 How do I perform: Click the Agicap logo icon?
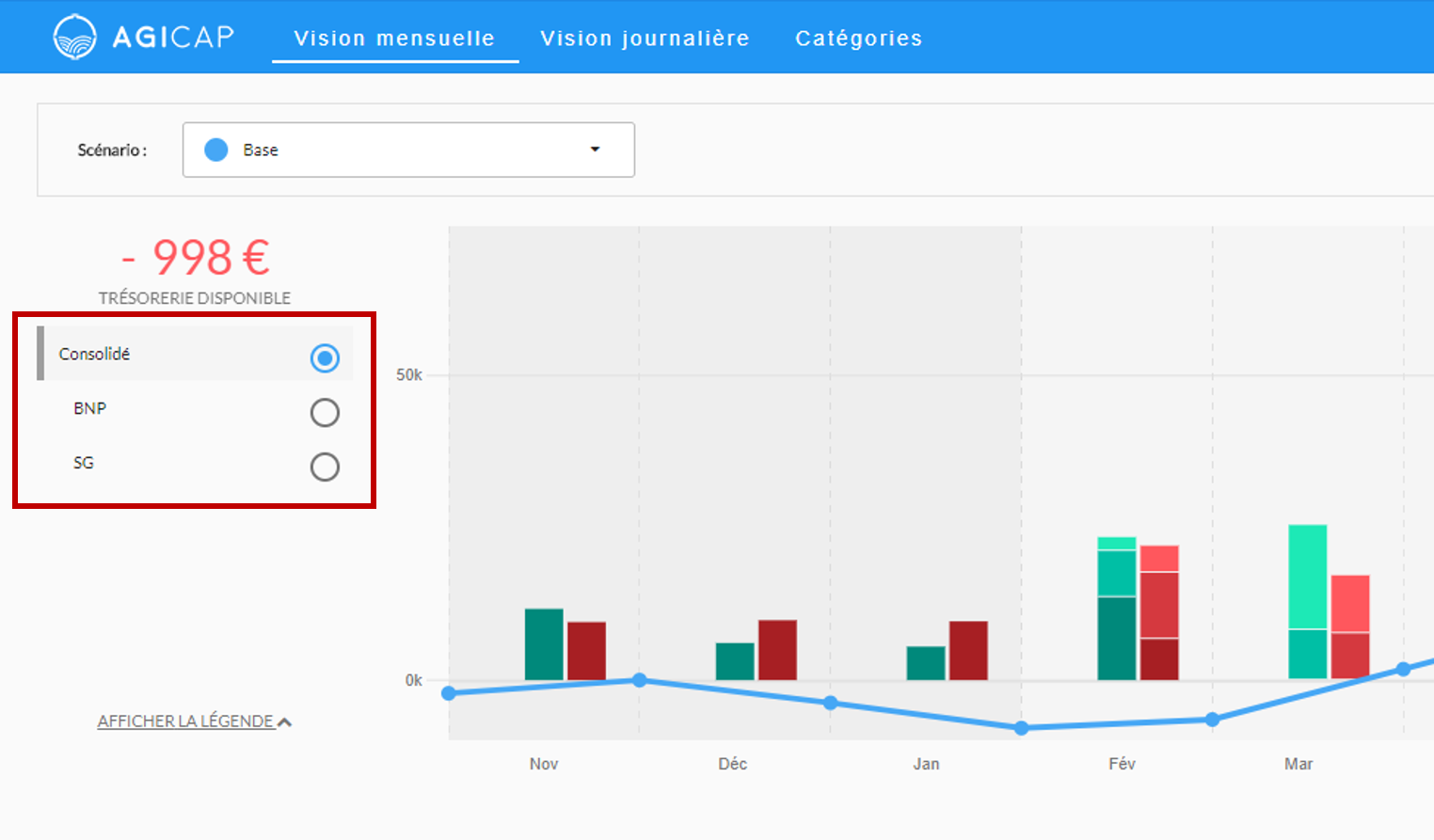pos(74,38)
